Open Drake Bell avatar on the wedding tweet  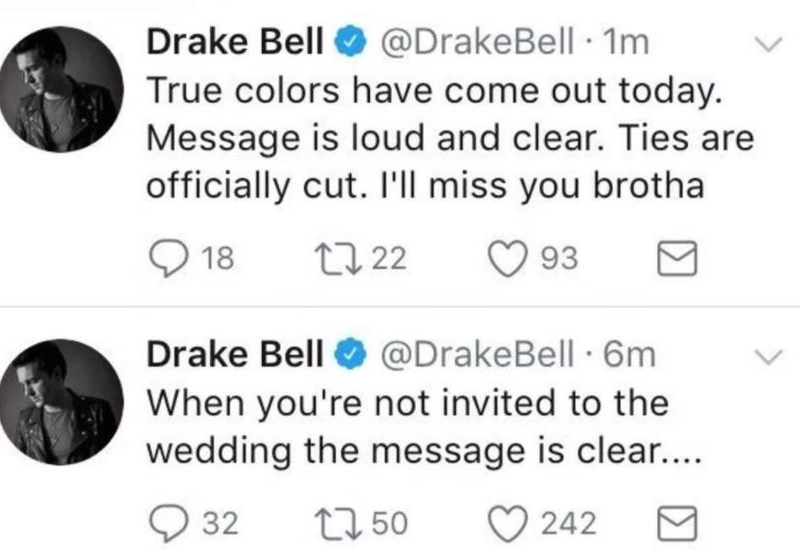61,402
